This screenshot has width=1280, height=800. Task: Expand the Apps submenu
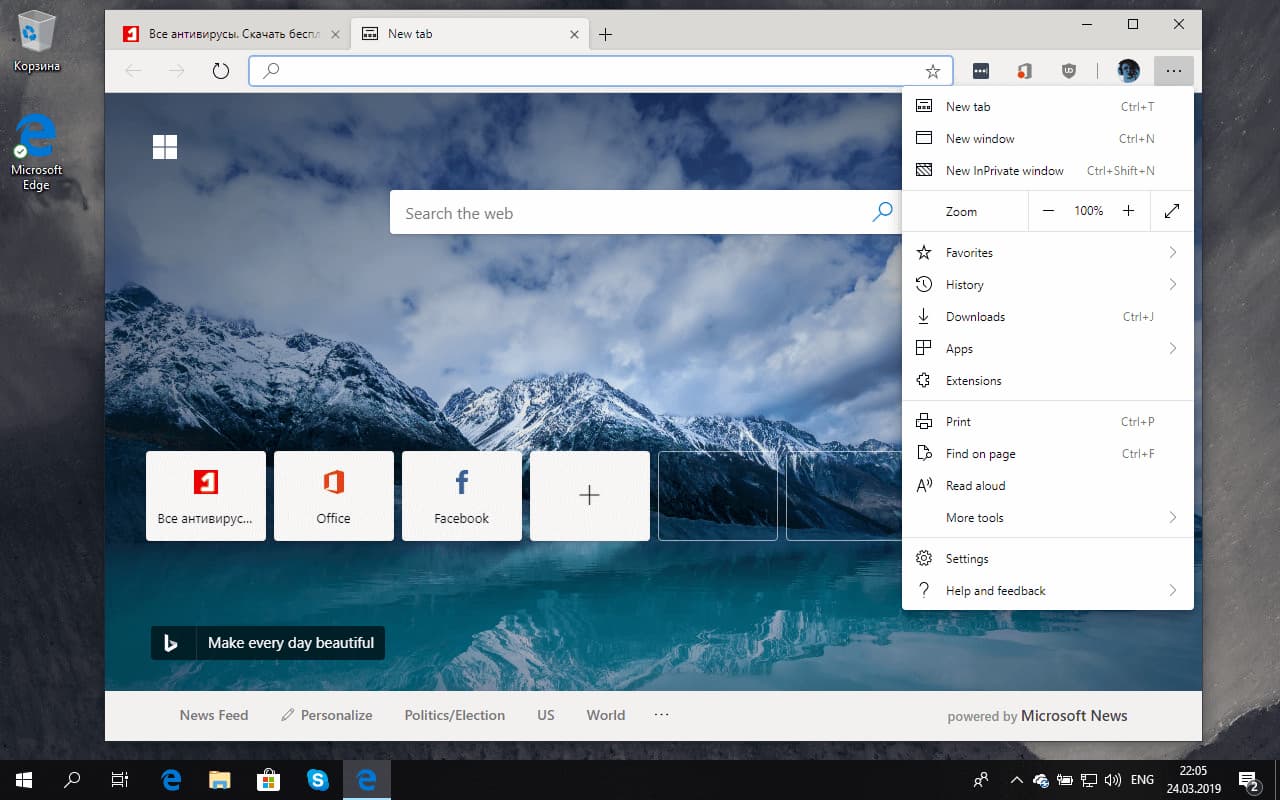click(x=1048, y=349)
